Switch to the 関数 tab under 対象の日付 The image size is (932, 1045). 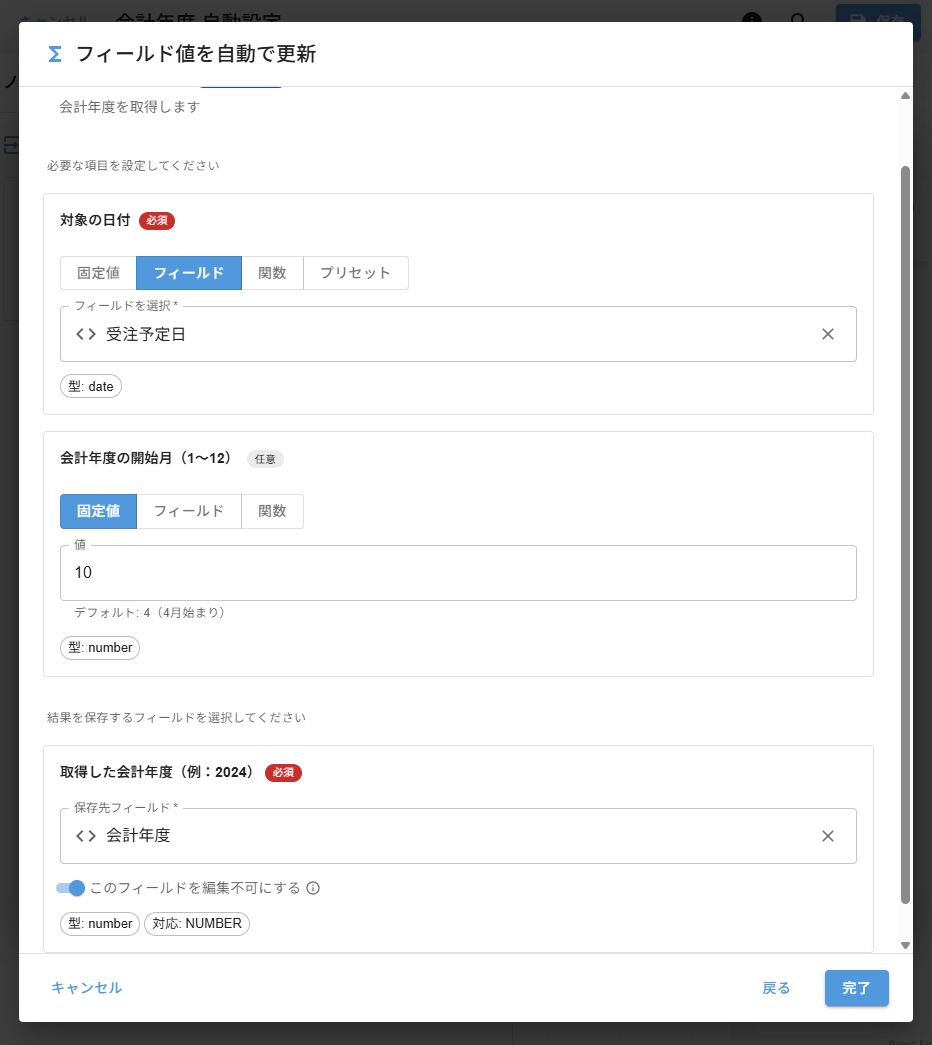click(x=272, y=272)
